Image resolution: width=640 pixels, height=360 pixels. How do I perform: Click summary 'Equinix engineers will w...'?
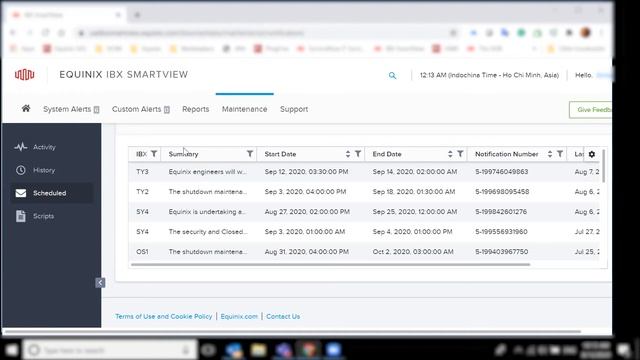pyautogui.click(x=207, y=171)
